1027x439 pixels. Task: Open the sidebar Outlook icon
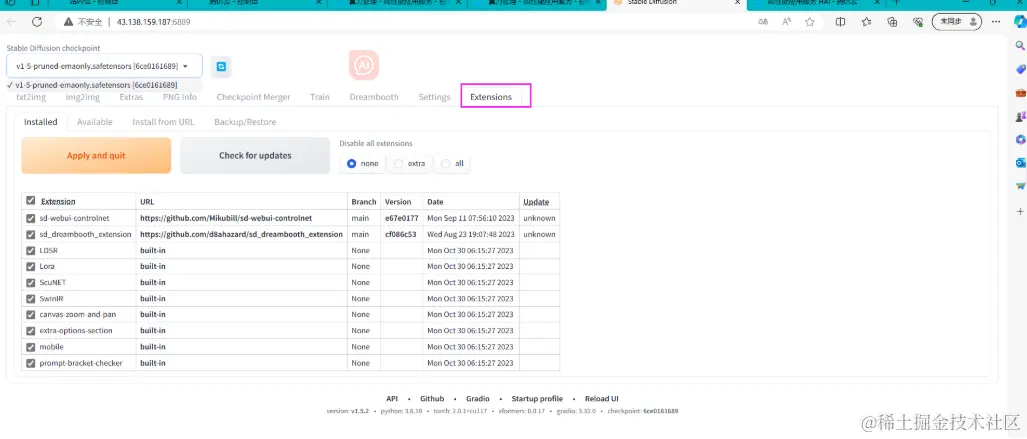[x=1020, y=162]
